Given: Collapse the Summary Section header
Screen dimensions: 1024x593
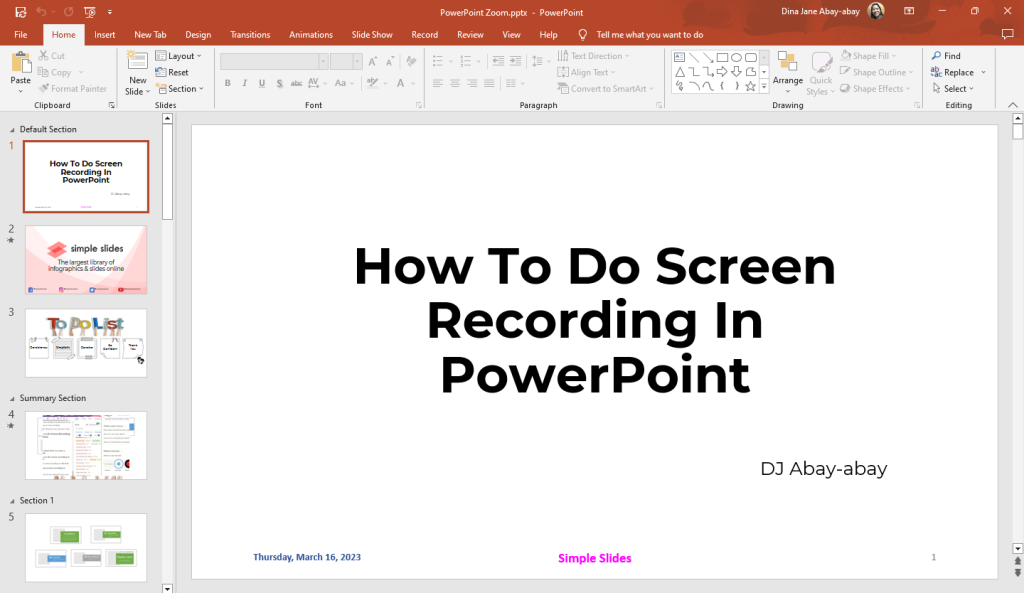Looking at the screenshot, I should pyautogui.click(x=12, y=398).
